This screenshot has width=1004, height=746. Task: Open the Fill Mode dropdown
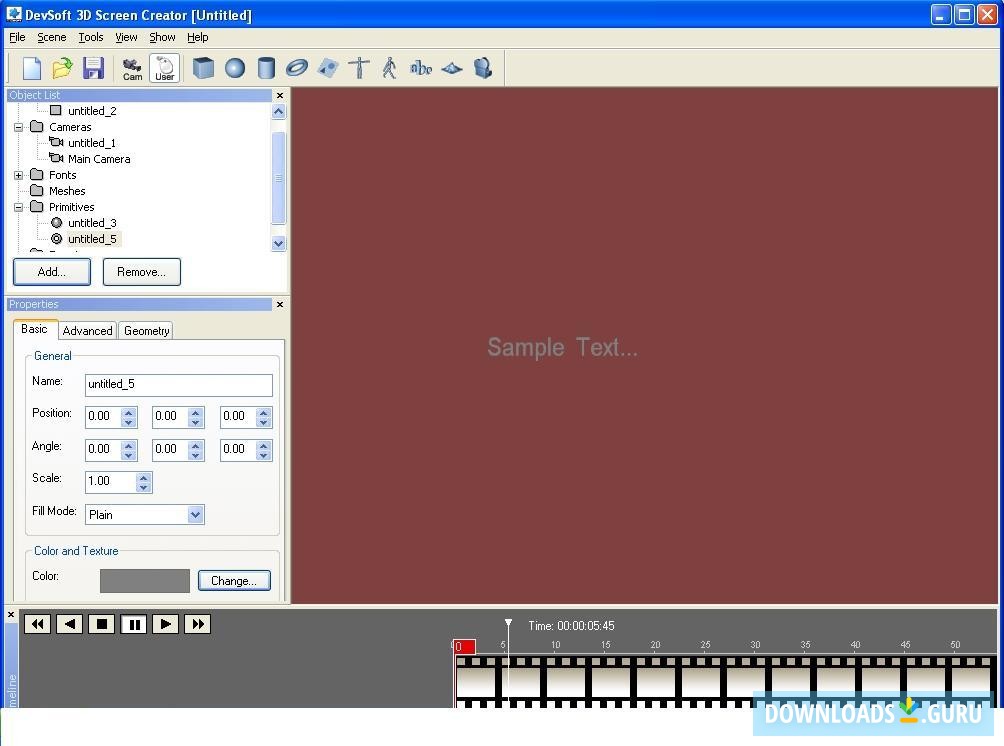pos(195,514)
